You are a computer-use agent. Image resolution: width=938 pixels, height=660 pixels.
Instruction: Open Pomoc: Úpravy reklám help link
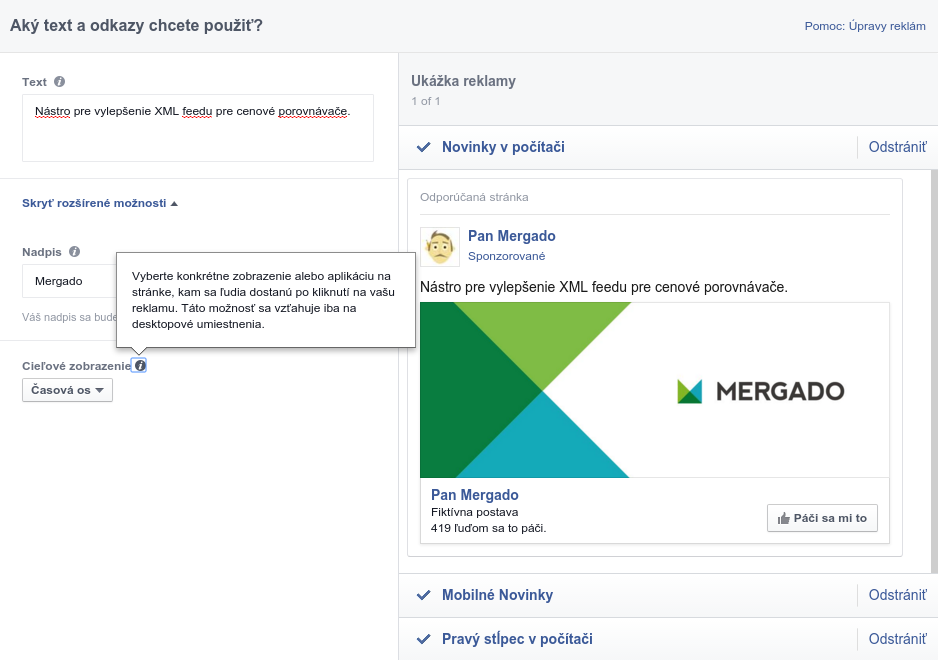tap(864, 26)
